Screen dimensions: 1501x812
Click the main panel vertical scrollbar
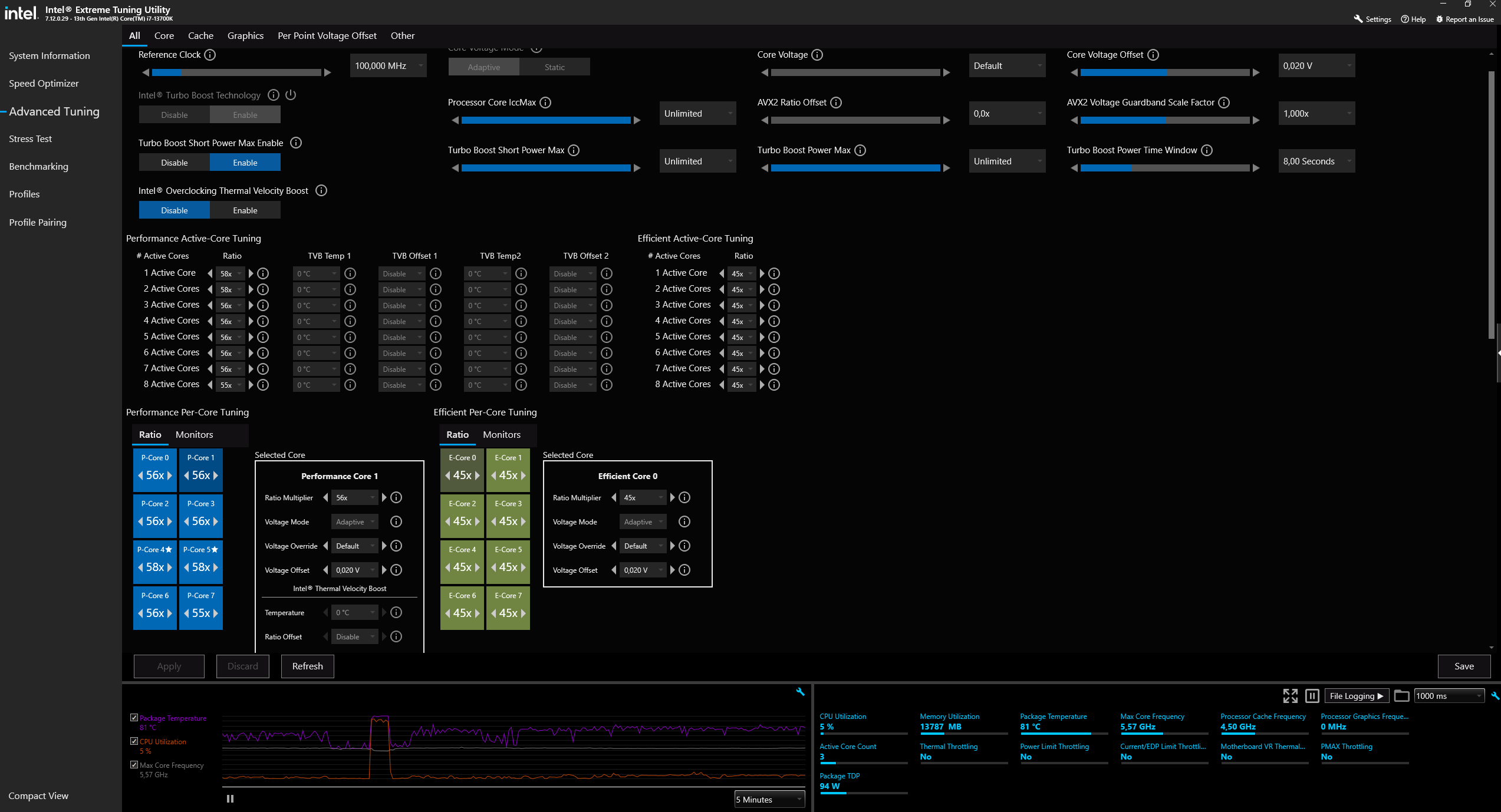pyautogui.click(x=1492, y=204)
